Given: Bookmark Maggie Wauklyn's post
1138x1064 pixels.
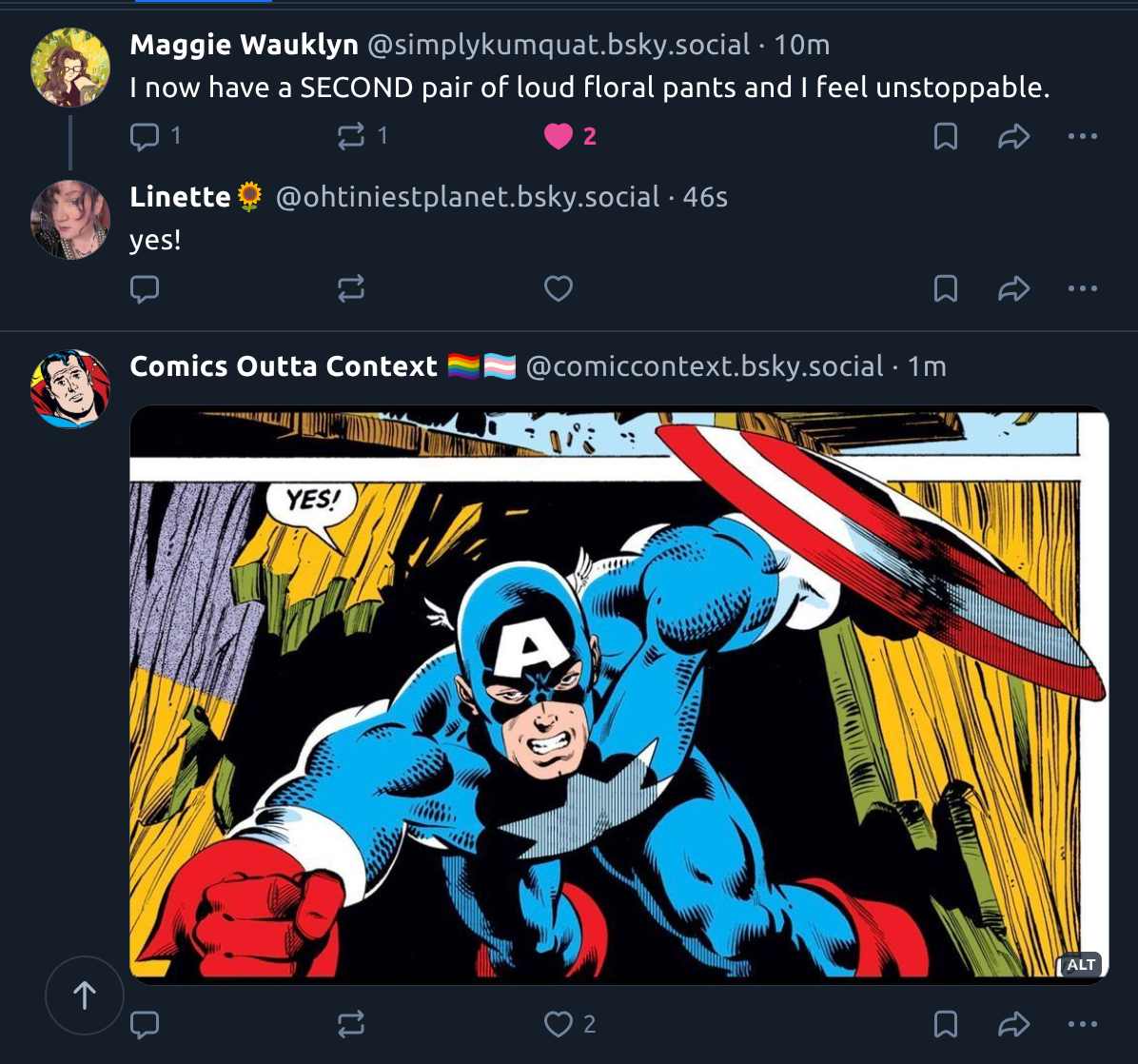Looking at the screenshot, I should [945, 137].
